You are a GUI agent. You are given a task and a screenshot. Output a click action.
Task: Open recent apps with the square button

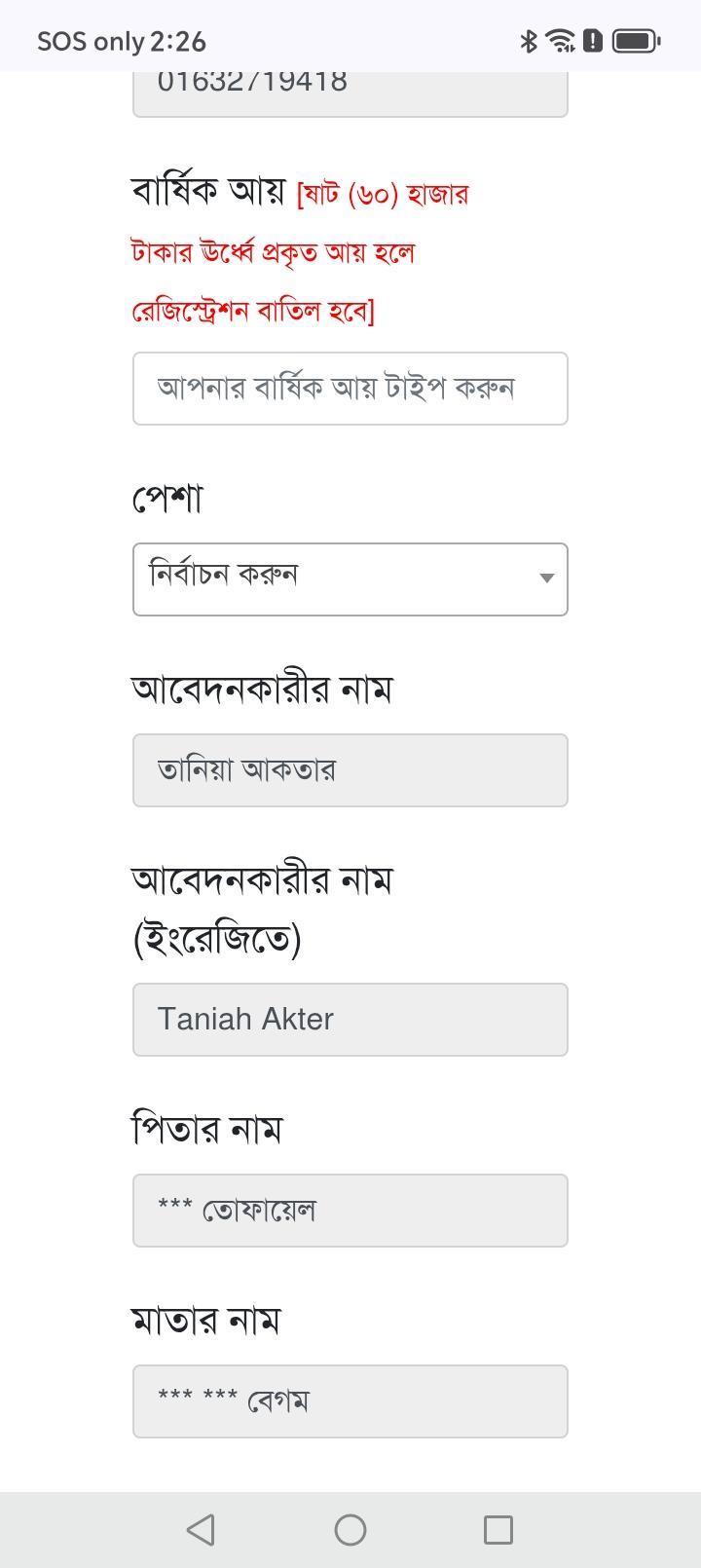498,1529
